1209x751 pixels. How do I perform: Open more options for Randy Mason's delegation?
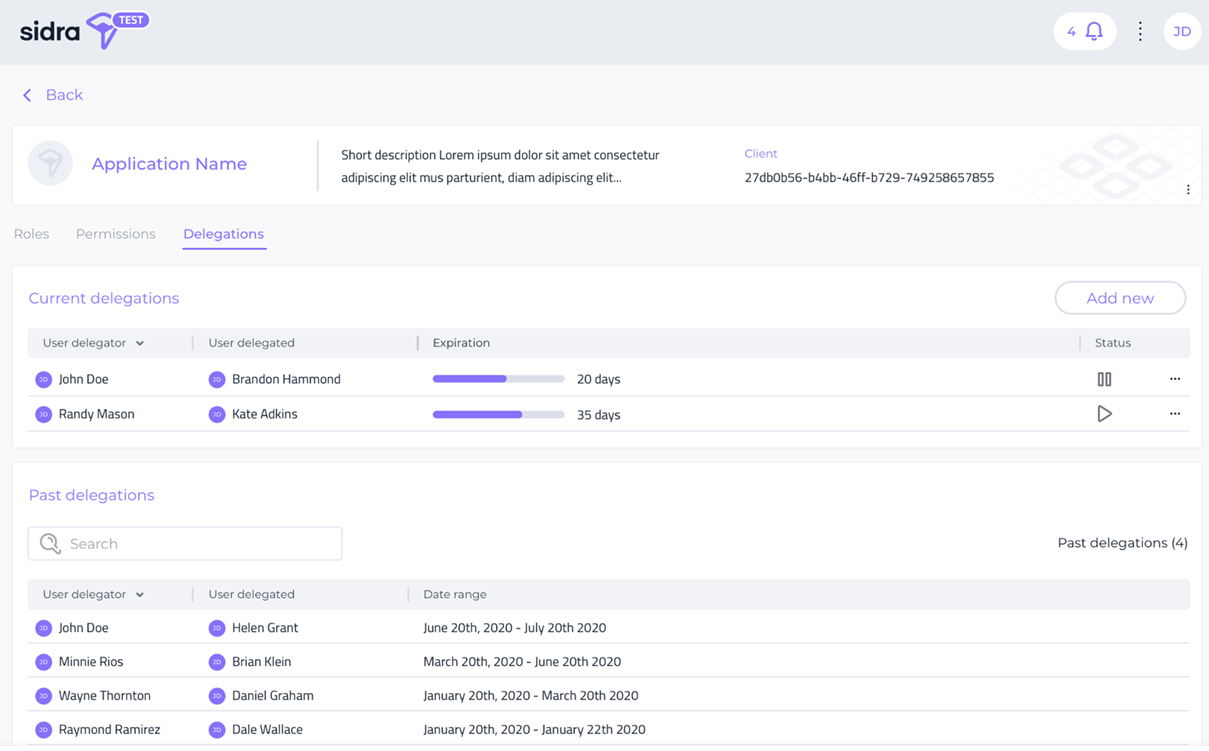pyautogui.click(x=1175, y=414)
